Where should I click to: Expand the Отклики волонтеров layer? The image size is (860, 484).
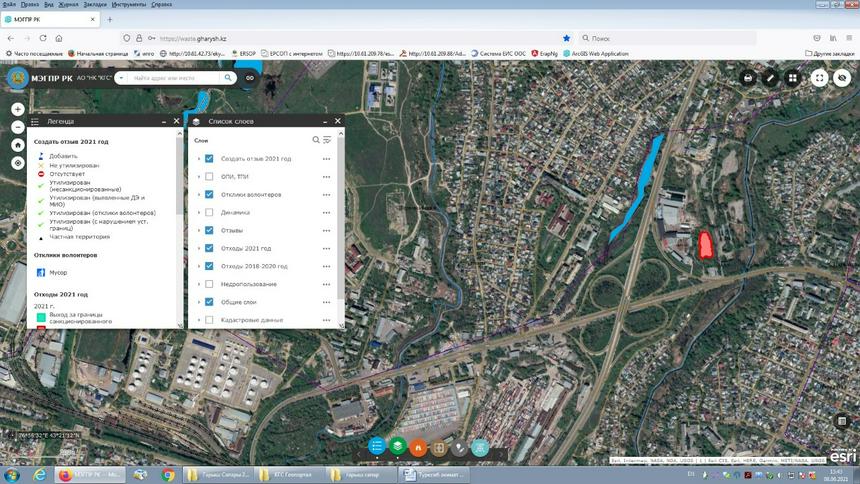coord(198,194)
